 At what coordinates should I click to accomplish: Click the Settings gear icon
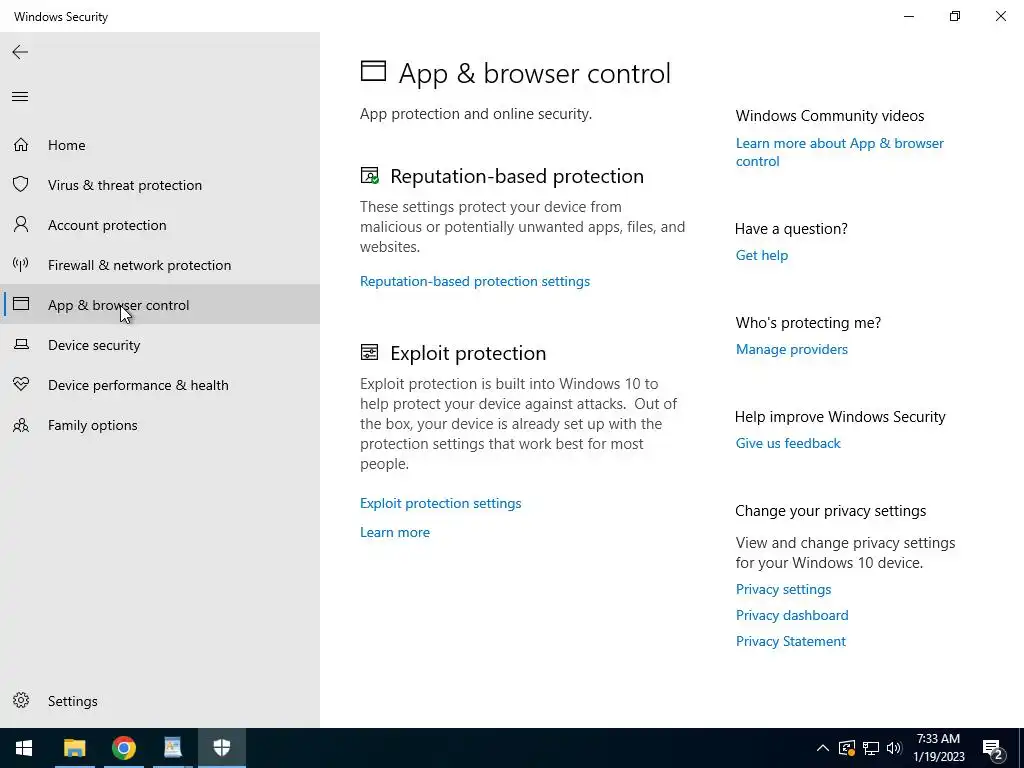tap(21, 700)
